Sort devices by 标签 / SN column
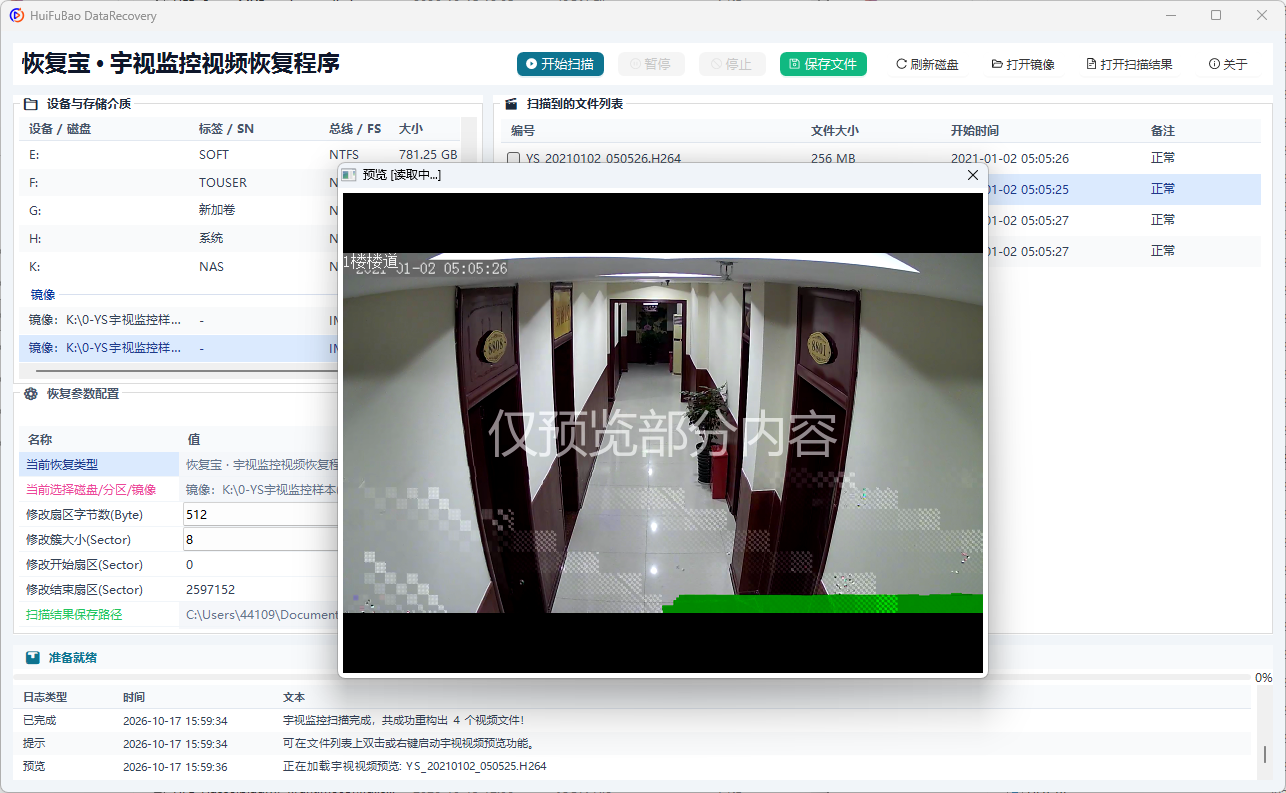Image resolution: width=1286 pixels, height=793 pixels. (x=226, y=129)
